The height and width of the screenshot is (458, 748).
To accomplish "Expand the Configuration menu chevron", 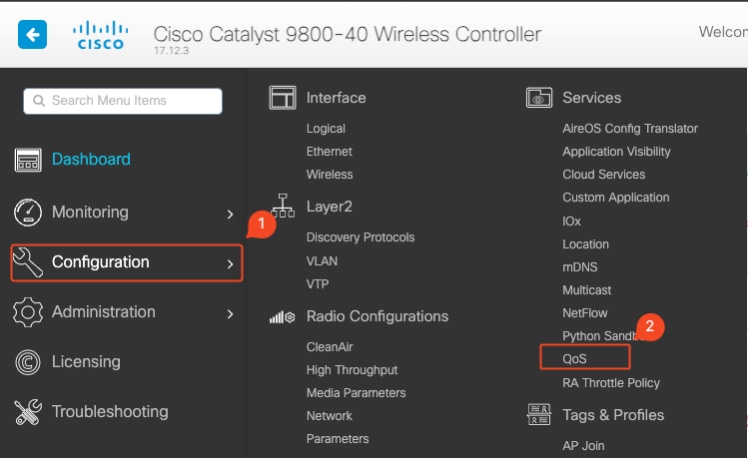I will (230, 264).
